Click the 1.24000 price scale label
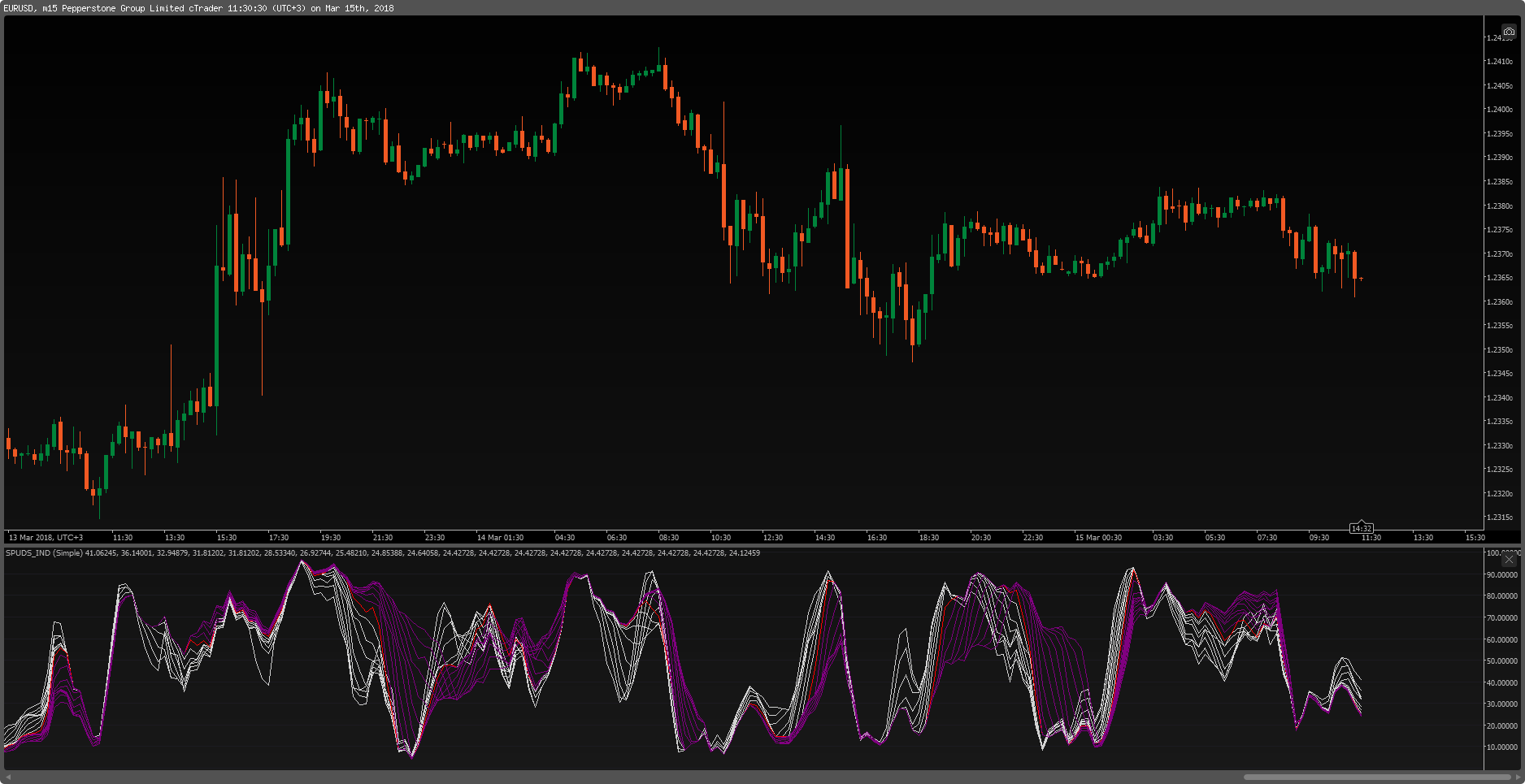The image size is (1525, 784). (x=1500, y=110)
